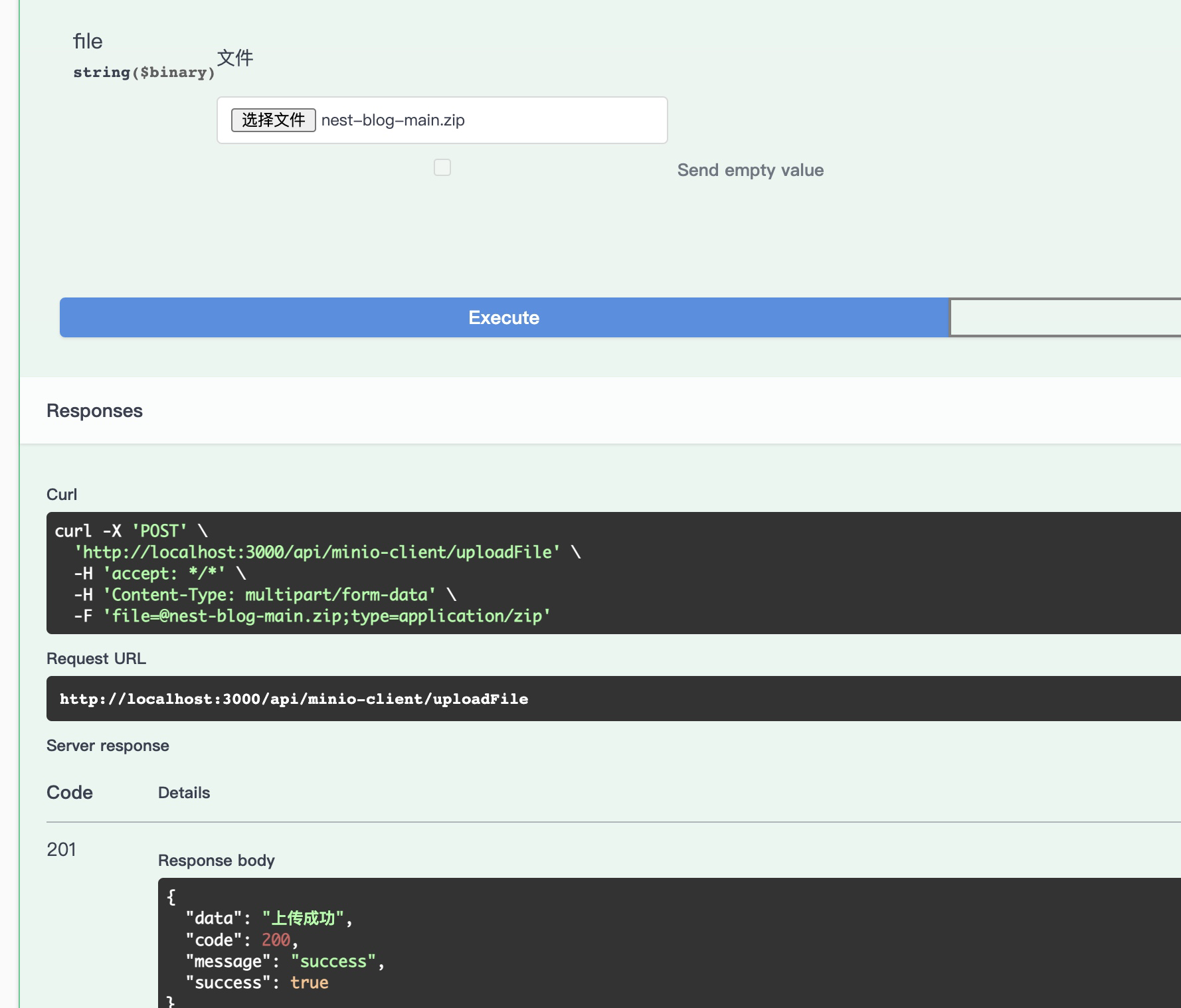Click the 文件 parameter description
Viewport: 1181px width, 1008px height.
click(x=235, y=58)
